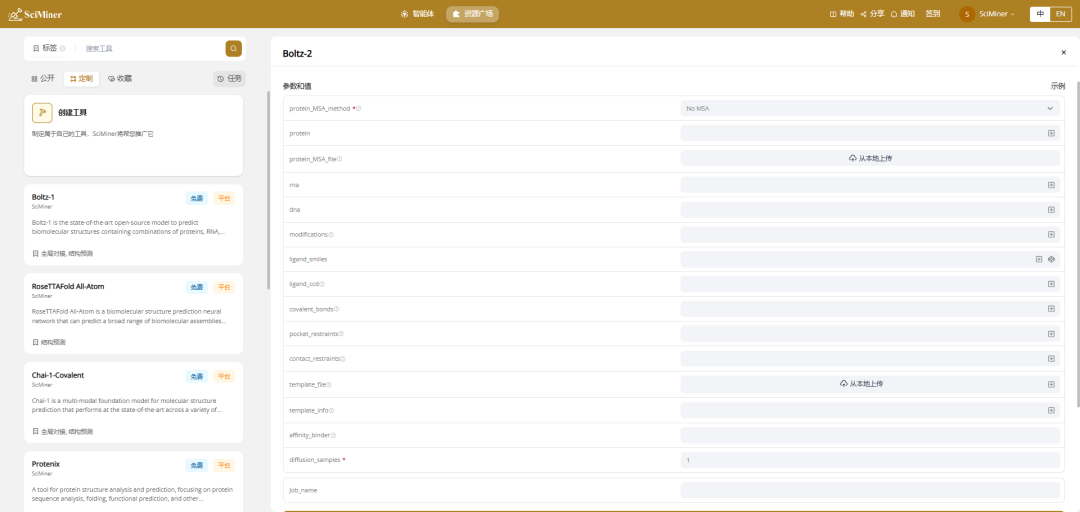Expand the SciMiner user account menu
1080x512 pixels.
988,14
